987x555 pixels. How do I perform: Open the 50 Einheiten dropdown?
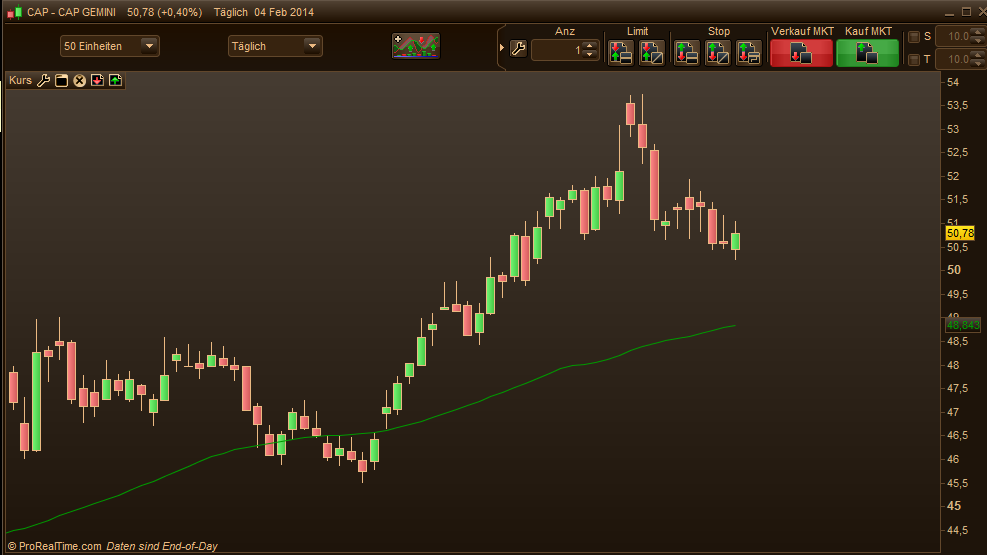click(x=110, y=46)
